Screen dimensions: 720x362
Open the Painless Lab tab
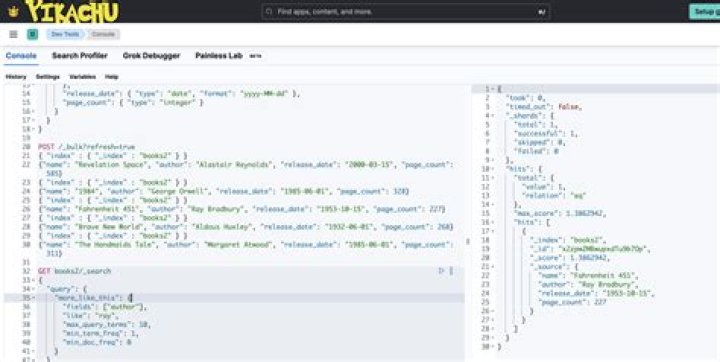(x=219, y=56)
